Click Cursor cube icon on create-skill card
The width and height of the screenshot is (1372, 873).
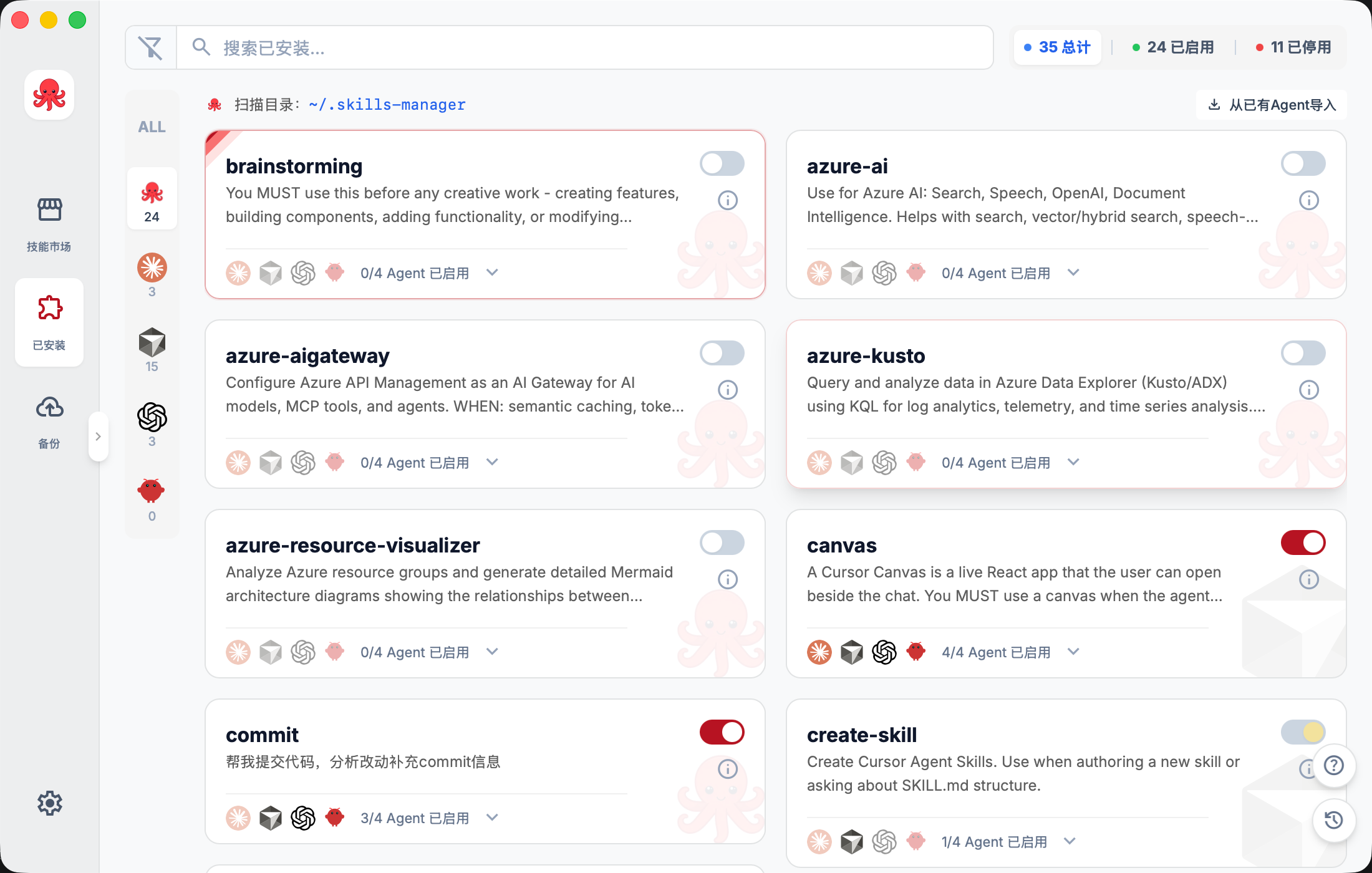(852, 842)
